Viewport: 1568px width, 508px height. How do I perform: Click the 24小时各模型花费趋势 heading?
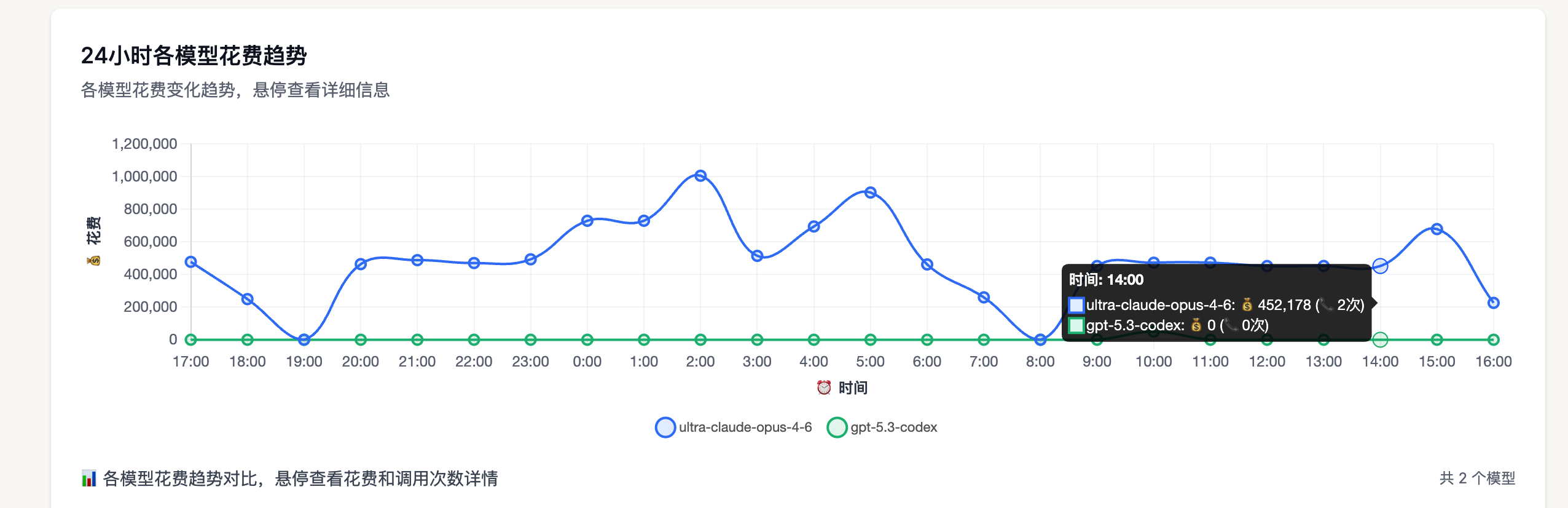click(x=194, y=55)
